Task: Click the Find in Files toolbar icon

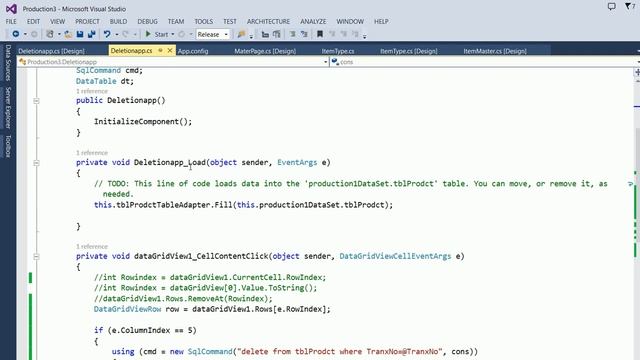Action: pyautogui.click(x=241, y=34)
